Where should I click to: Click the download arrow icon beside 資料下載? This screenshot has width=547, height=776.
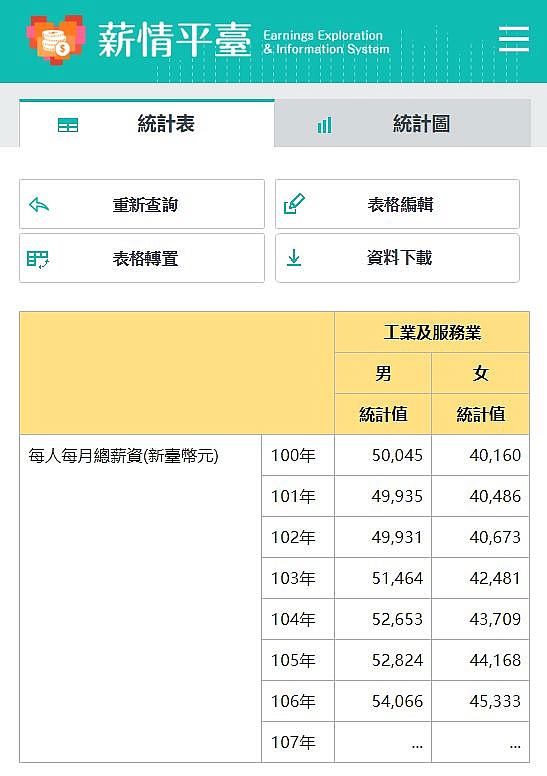click(294, 258)
